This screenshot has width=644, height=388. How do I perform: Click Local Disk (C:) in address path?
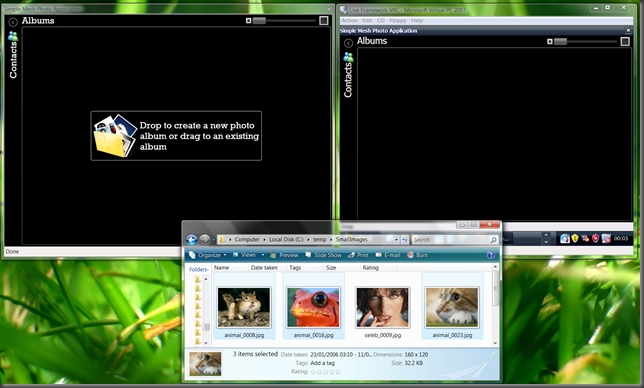pyautogui.click(x=286, y=239)
